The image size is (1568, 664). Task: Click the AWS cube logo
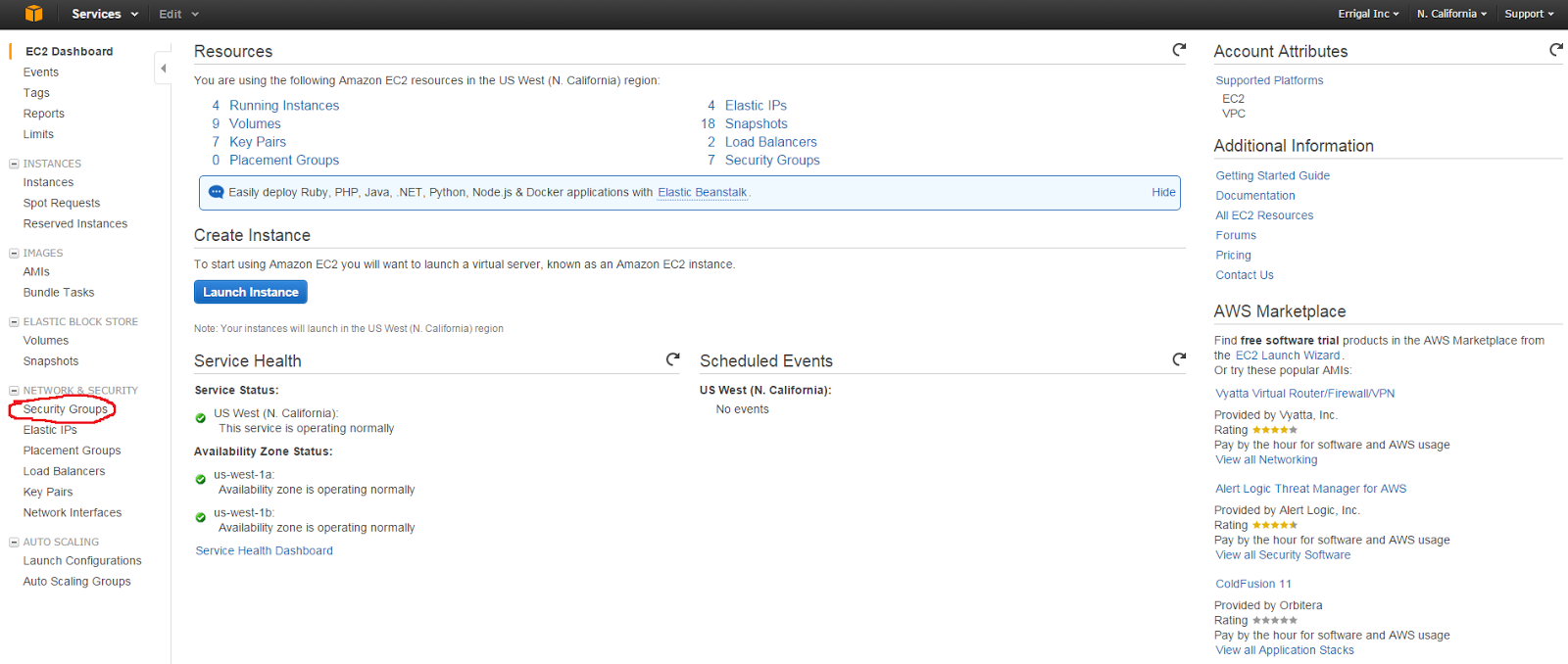coord(34,14)
